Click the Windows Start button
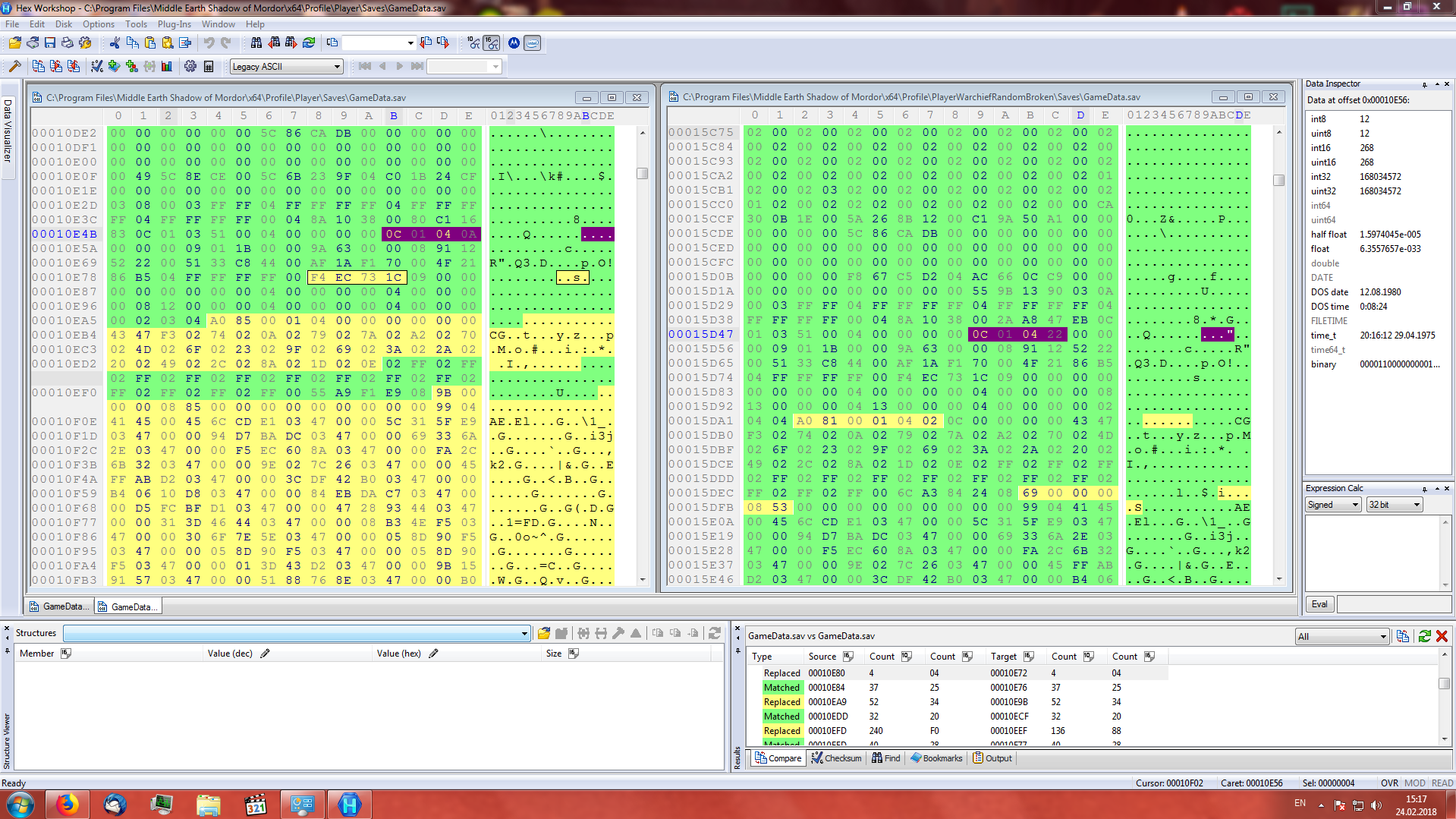The height and width of the screenshot is (819, 1456). pyautogui.click(x=20, y=805)
